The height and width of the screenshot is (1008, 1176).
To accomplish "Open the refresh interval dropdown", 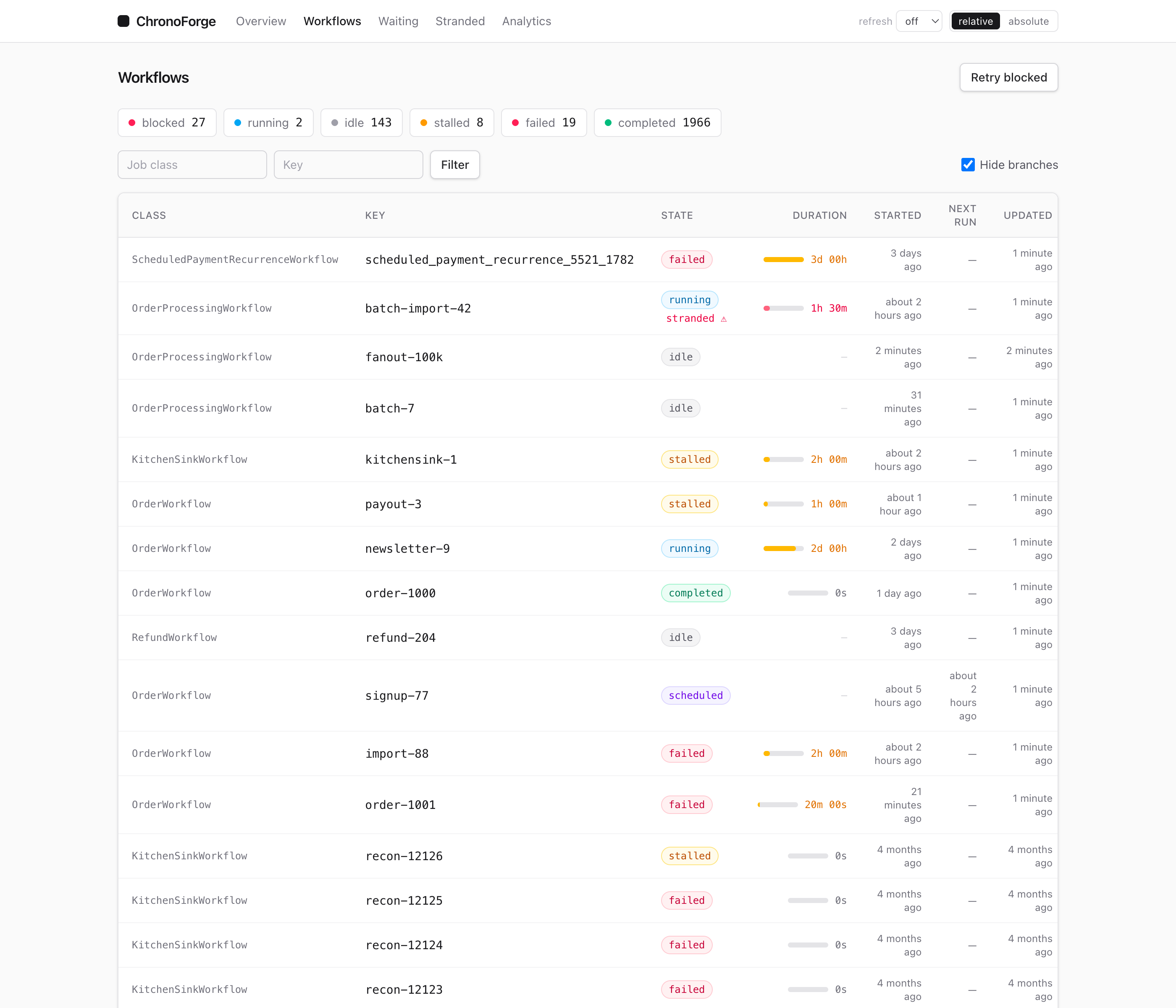I will click(x=919, y=21).
